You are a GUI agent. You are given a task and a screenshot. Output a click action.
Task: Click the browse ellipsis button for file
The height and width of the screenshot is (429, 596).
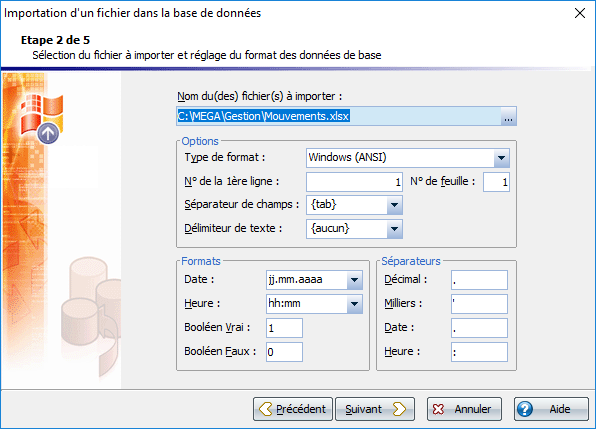point(508,116)
